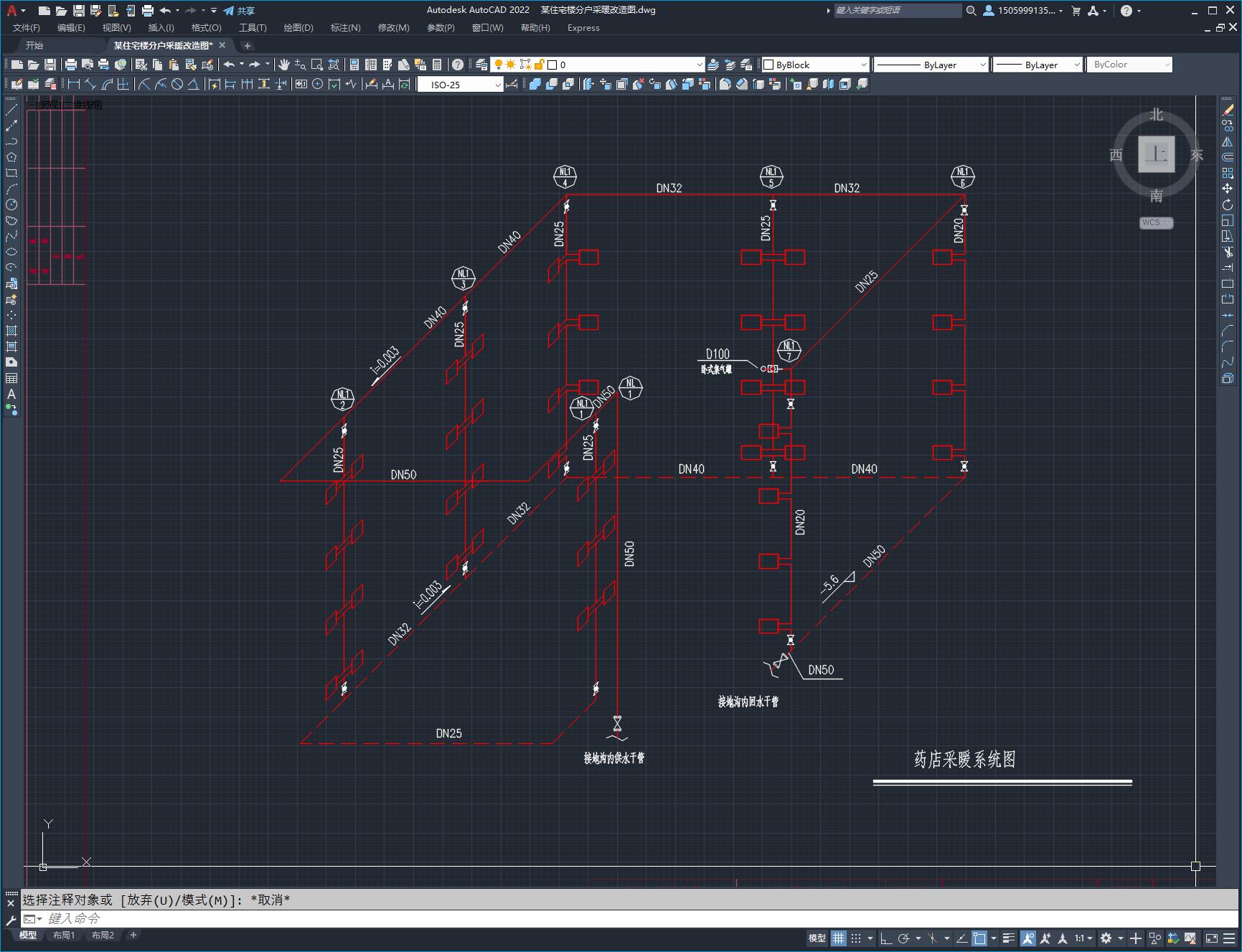This screenshot has height=952, width=1242.
Task: Click the Zoom Window icon
Action: click(317, 65)
